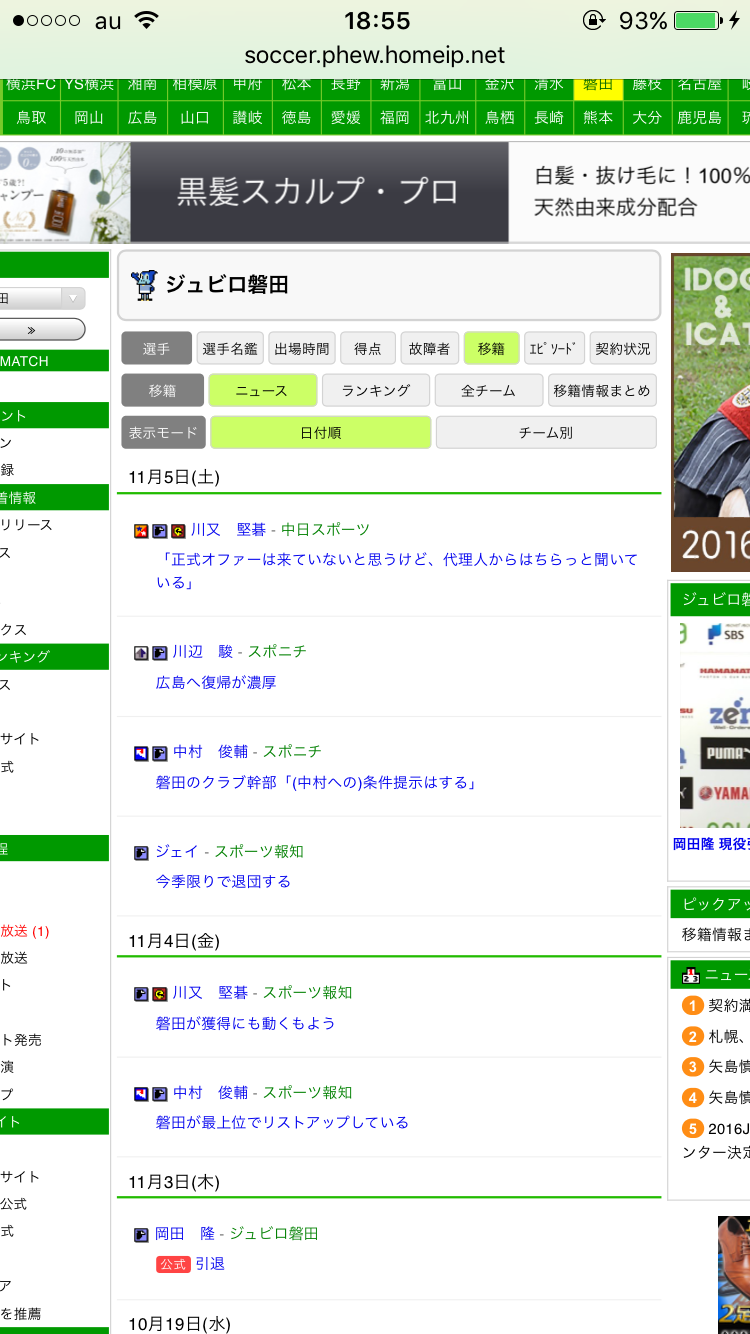Image resolution: width=750 pixels, height=1334 pixels.
Task: Open the 今季限りで退団する article link
Action: (x=223, y=882)
